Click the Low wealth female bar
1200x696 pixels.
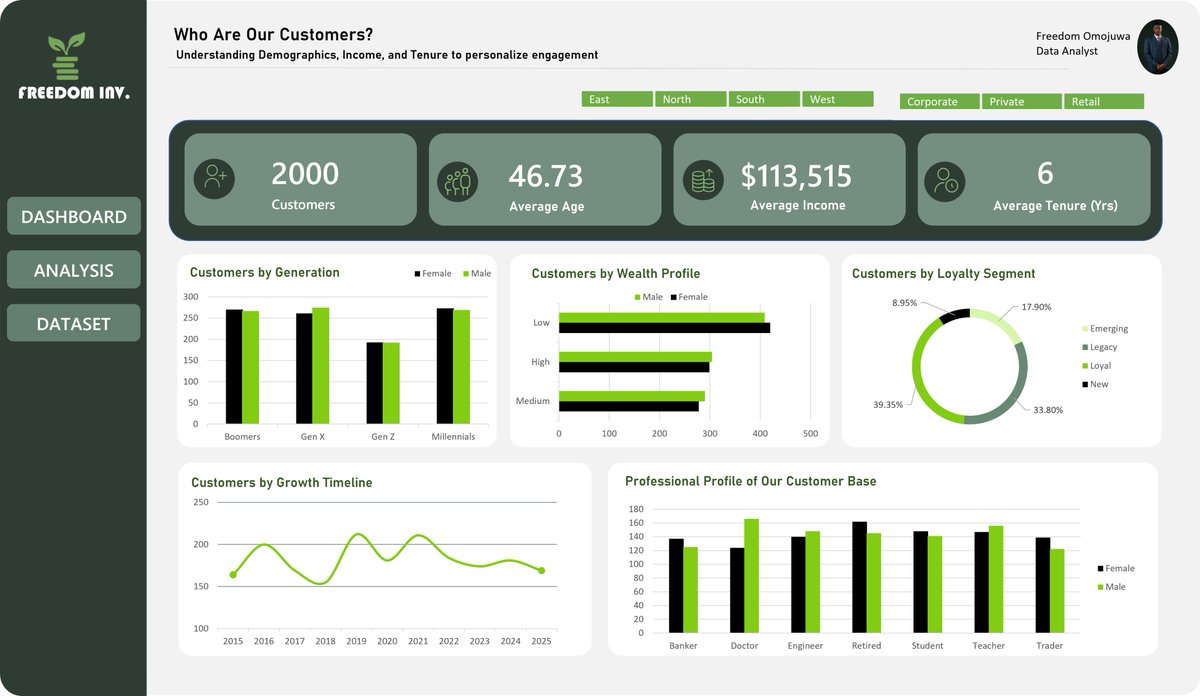click(664, 328)
